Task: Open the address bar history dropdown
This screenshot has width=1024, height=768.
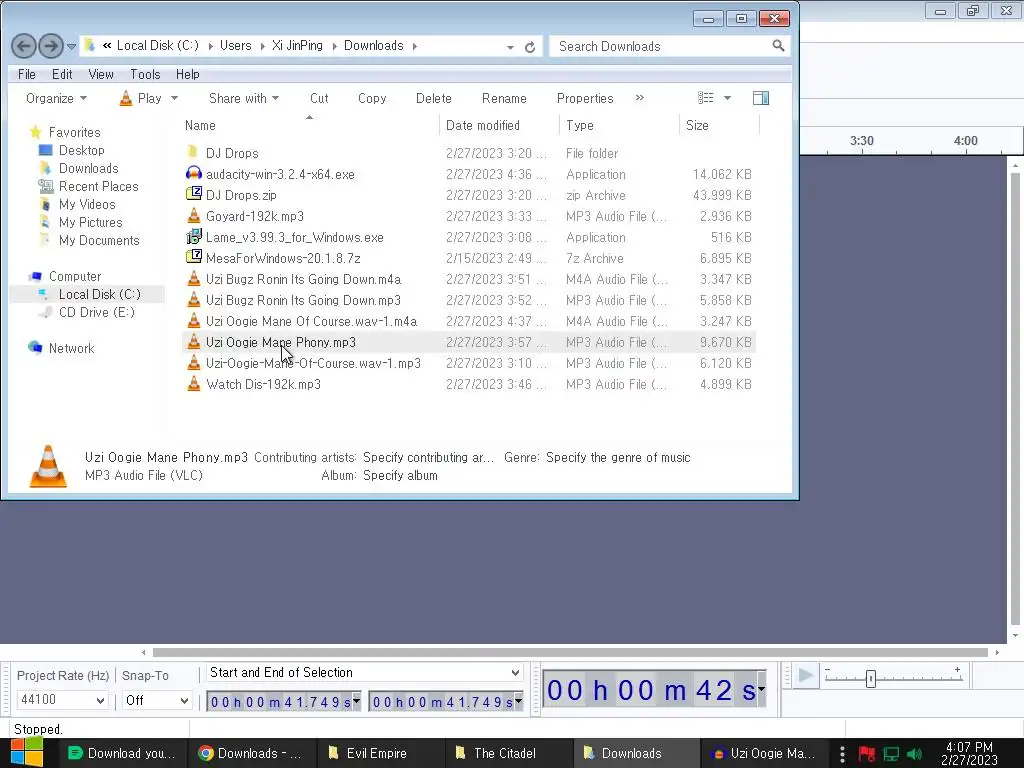Action: click(x=510, y=47)
